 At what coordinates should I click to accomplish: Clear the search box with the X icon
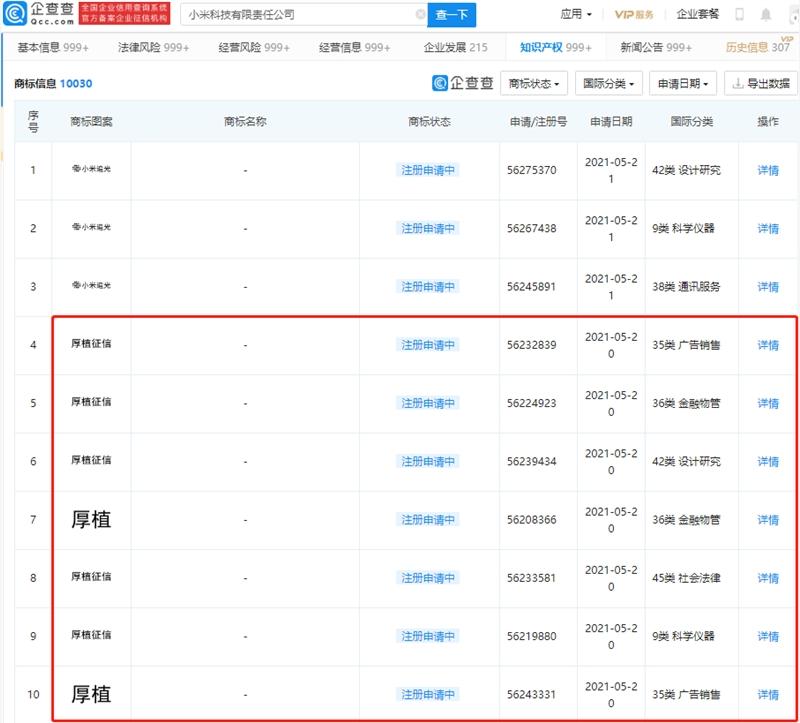pyautogui.click(x=419, y=15)
